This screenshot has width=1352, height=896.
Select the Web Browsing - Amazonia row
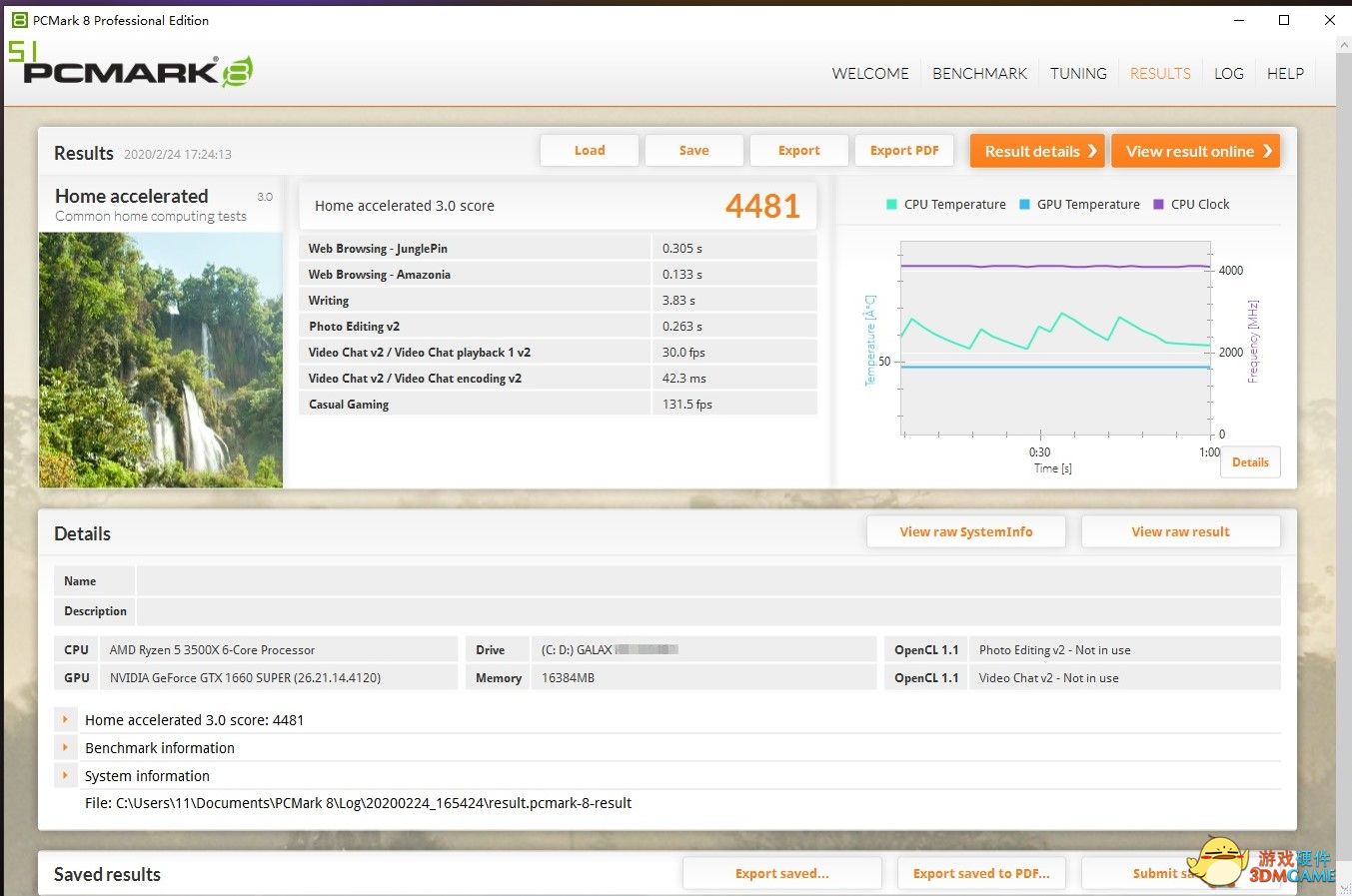558,274
